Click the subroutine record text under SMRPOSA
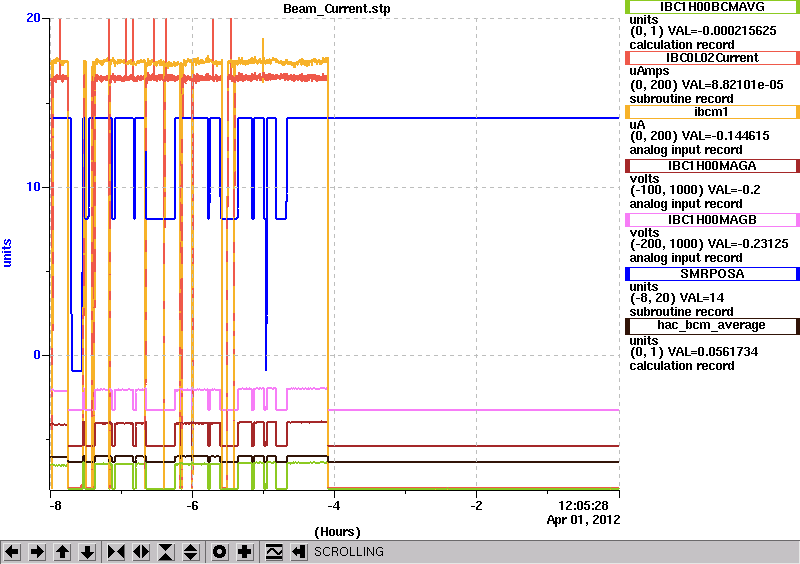The image size is (800, 564). click(x=682, y=312)
